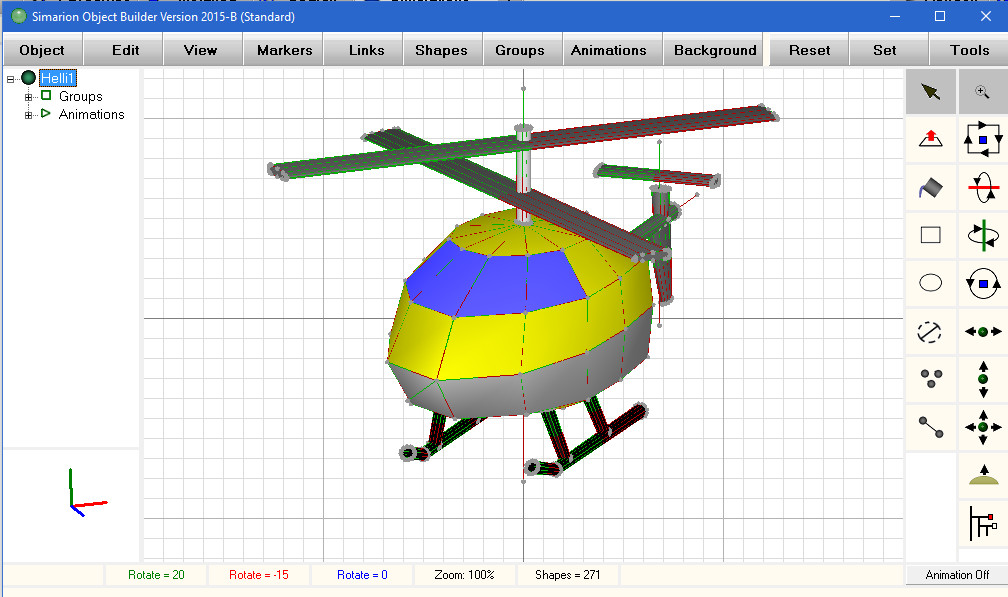The image size is (1008, 597).
Task: Select the rectangle shape tool
Action: click(x=930, y=235)
